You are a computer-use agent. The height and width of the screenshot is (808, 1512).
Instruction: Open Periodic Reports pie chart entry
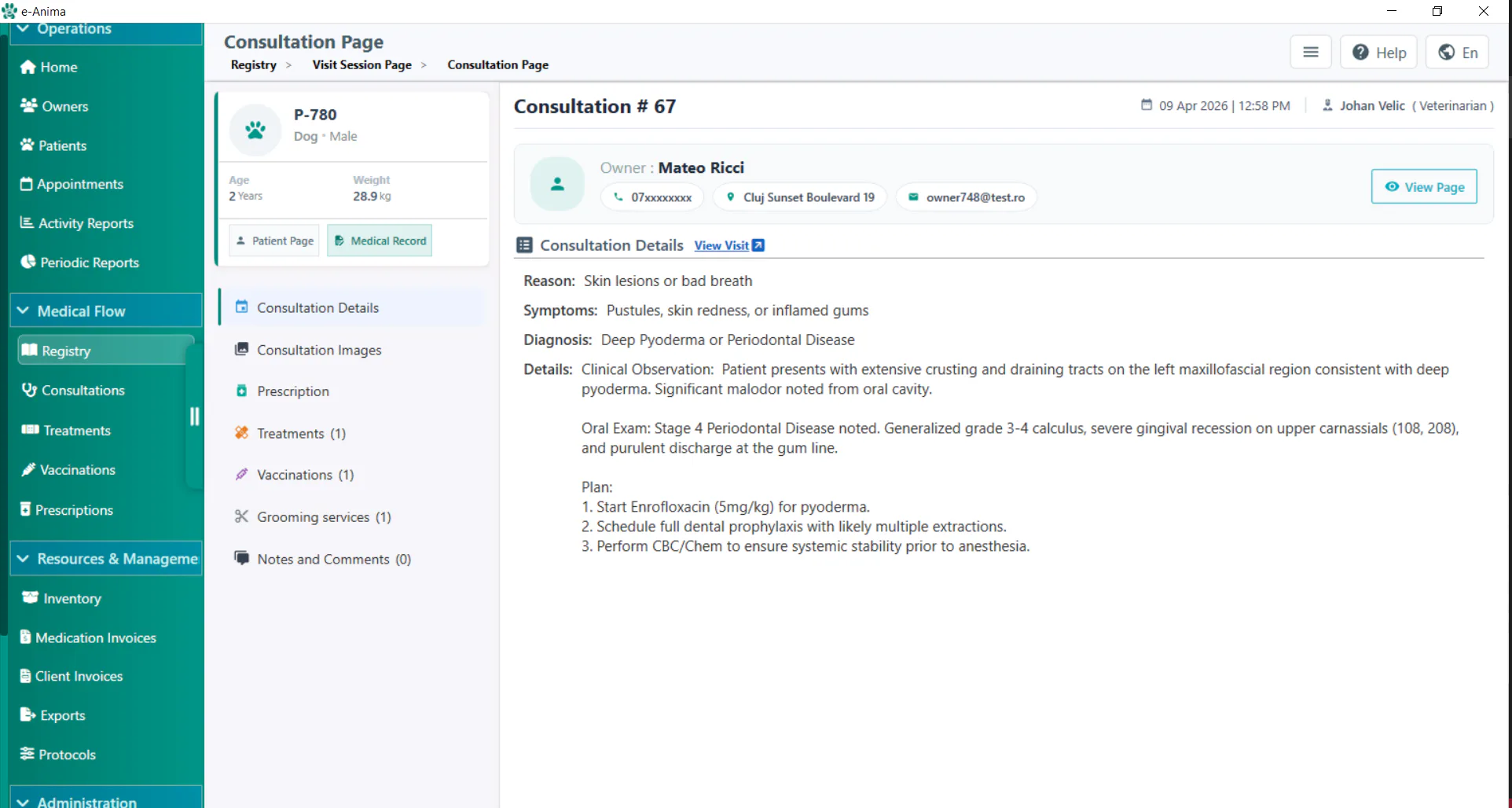(x=79, y=263)
